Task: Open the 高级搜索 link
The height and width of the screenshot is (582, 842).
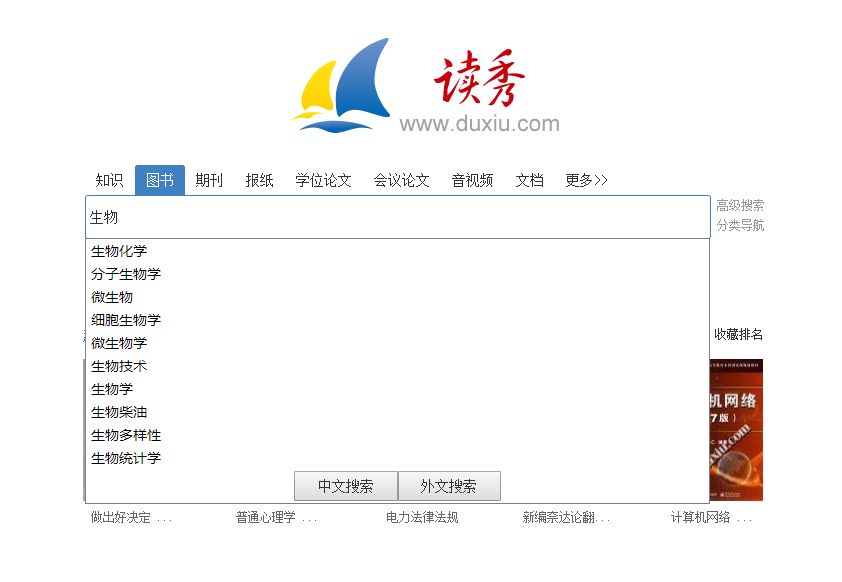Action: click(740, 206)
